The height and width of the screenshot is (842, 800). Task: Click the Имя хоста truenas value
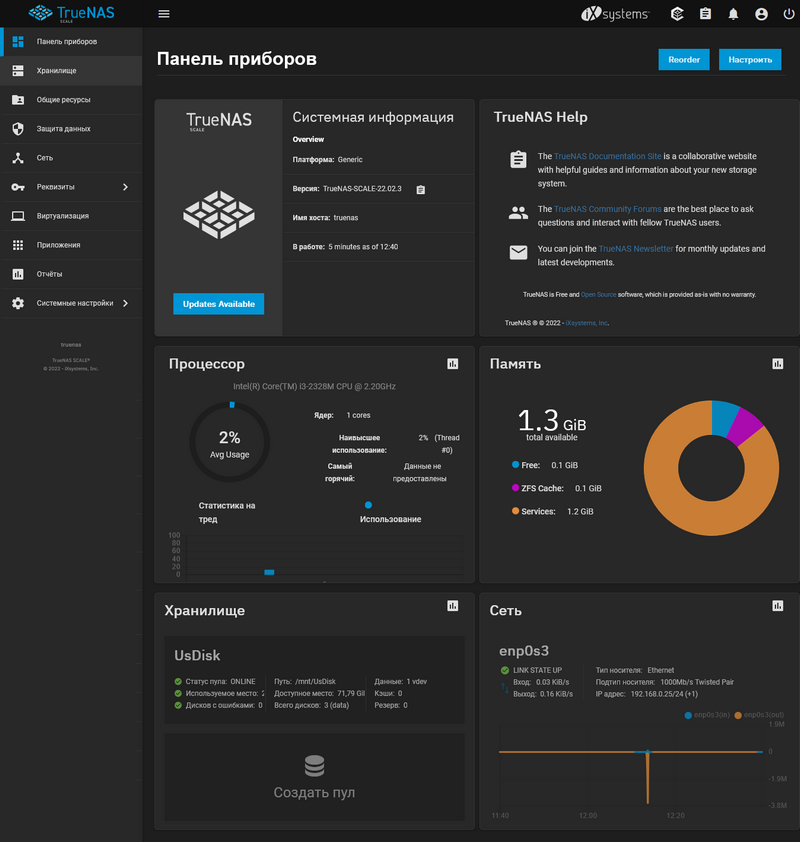click(x=346, y=217)
